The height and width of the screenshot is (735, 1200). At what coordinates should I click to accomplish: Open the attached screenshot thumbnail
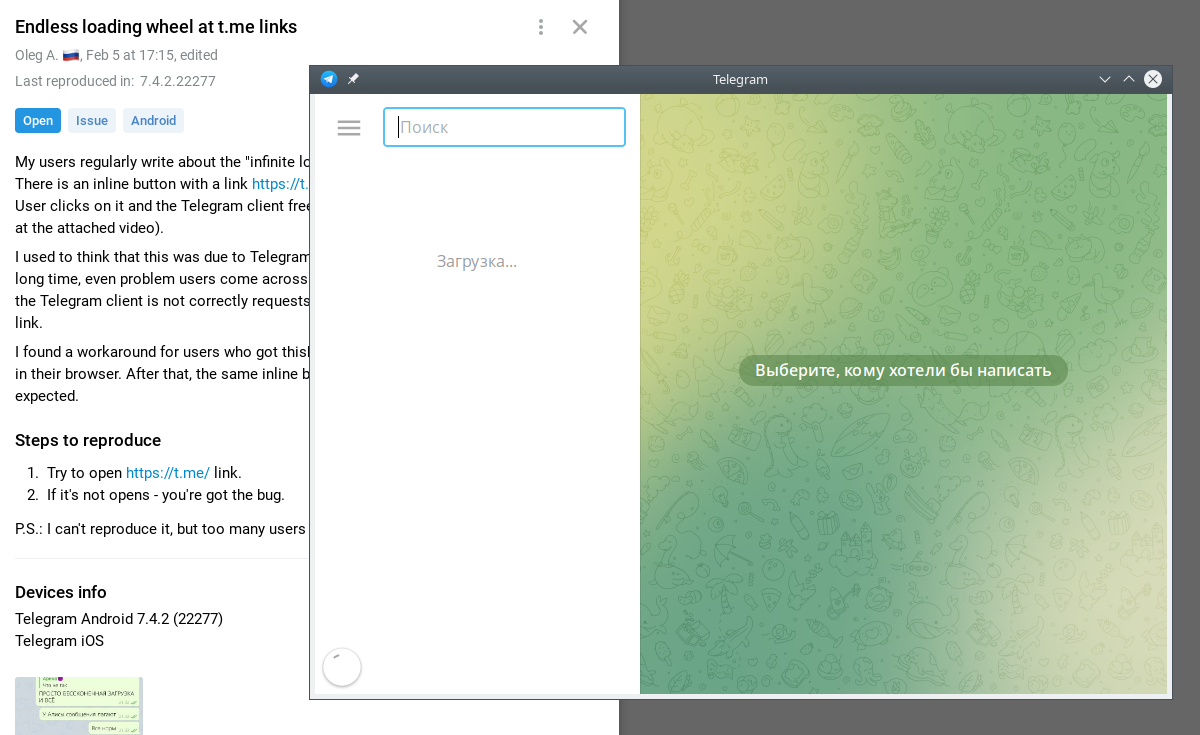point(79,706)
